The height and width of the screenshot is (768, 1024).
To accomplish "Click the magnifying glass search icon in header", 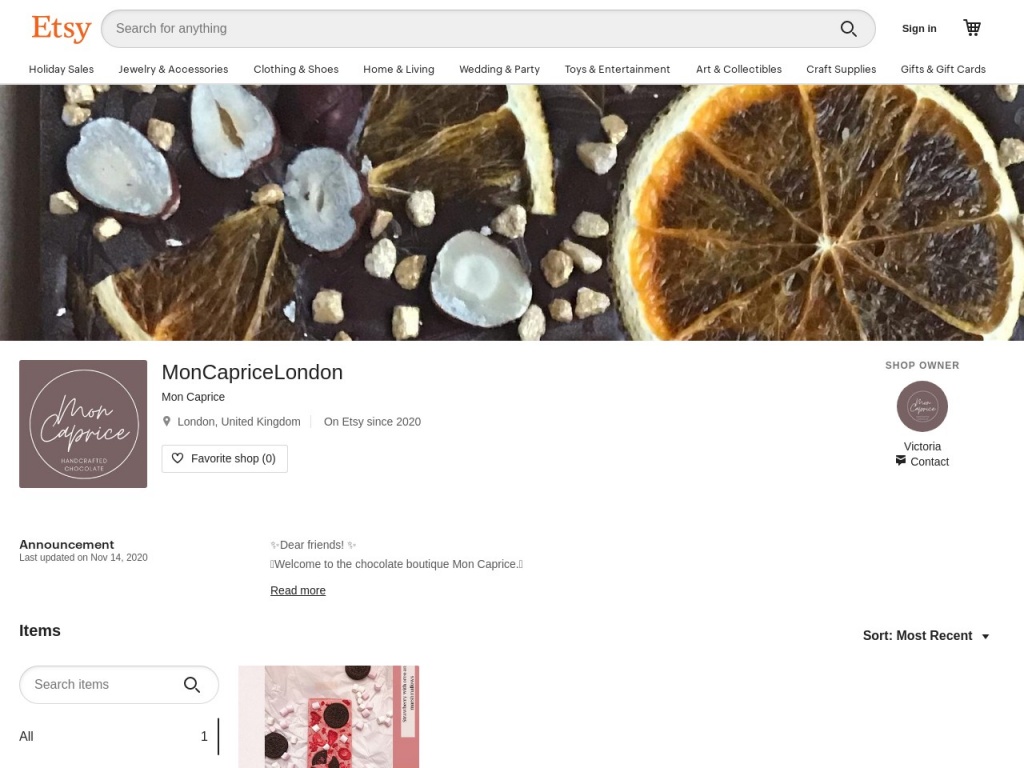I will (x=848, y=29).
